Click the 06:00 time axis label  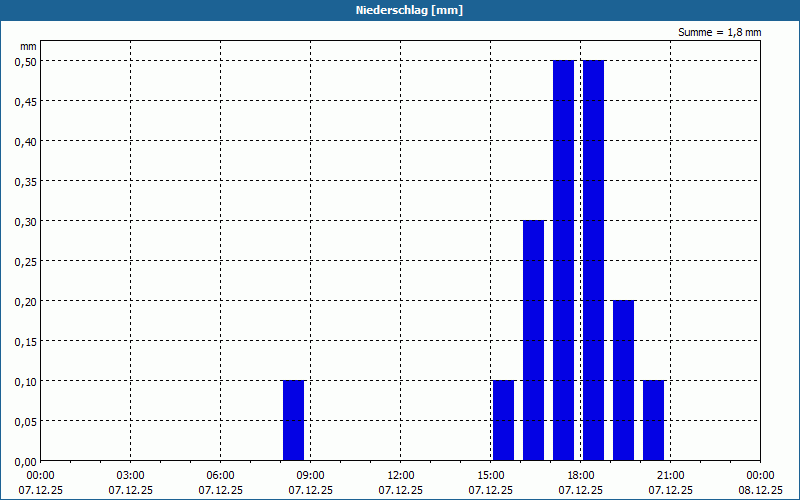click(220, 476)
